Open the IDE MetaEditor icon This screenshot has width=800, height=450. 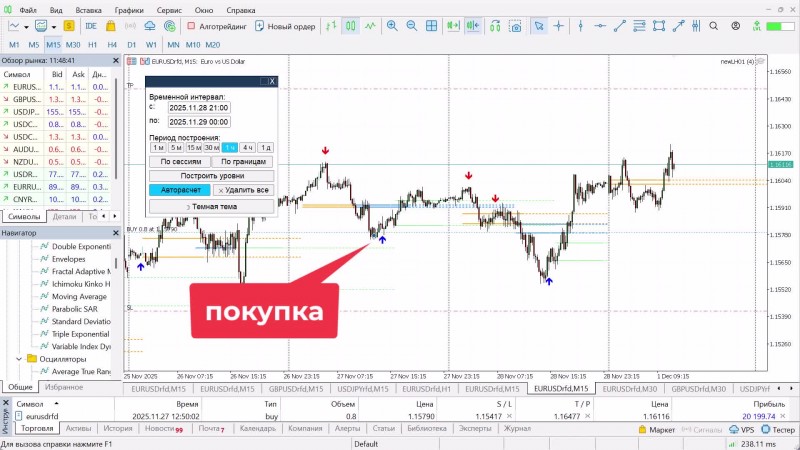tap(91, 26)
